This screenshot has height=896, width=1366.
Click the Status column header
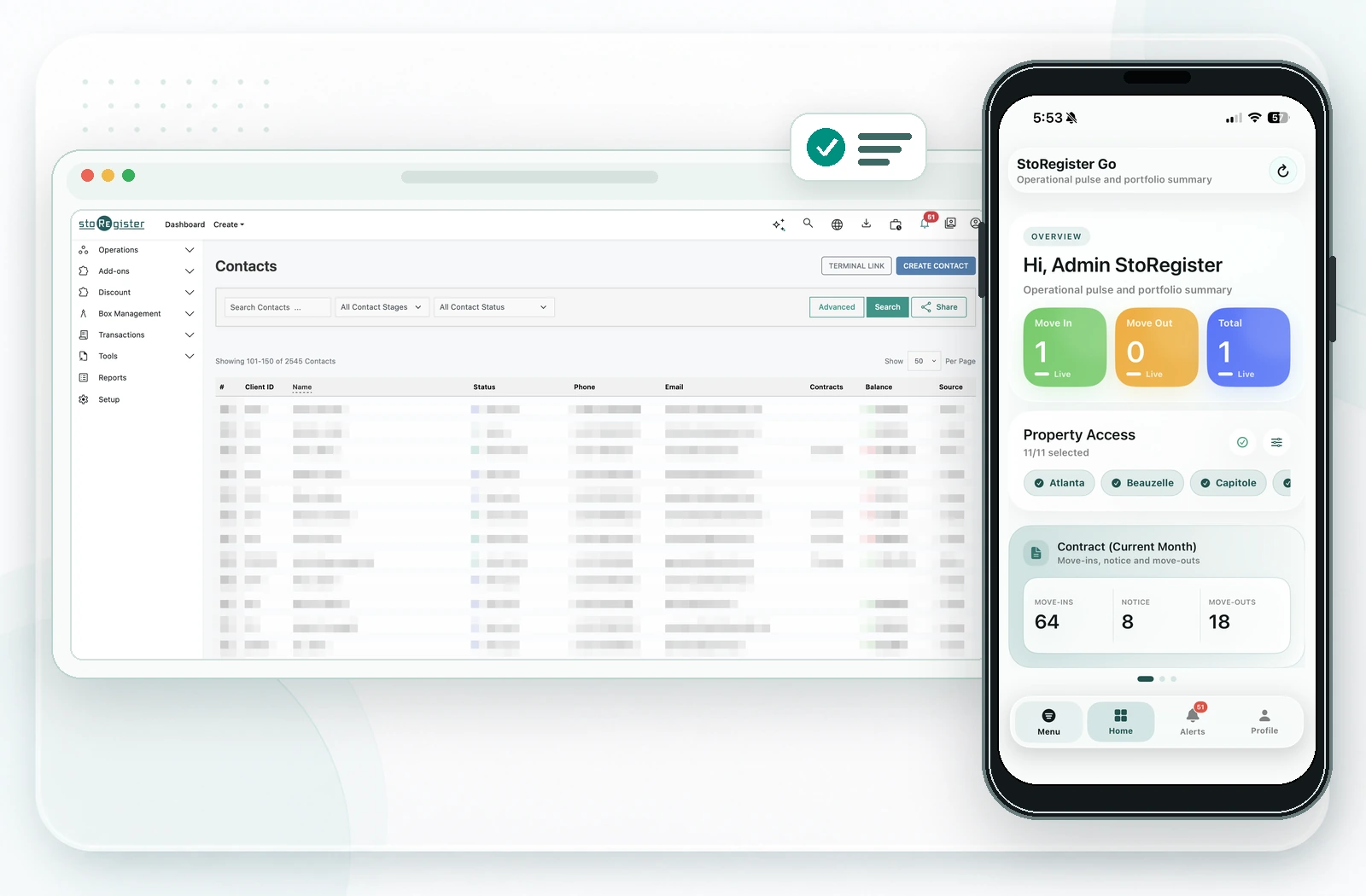point(484,387)
